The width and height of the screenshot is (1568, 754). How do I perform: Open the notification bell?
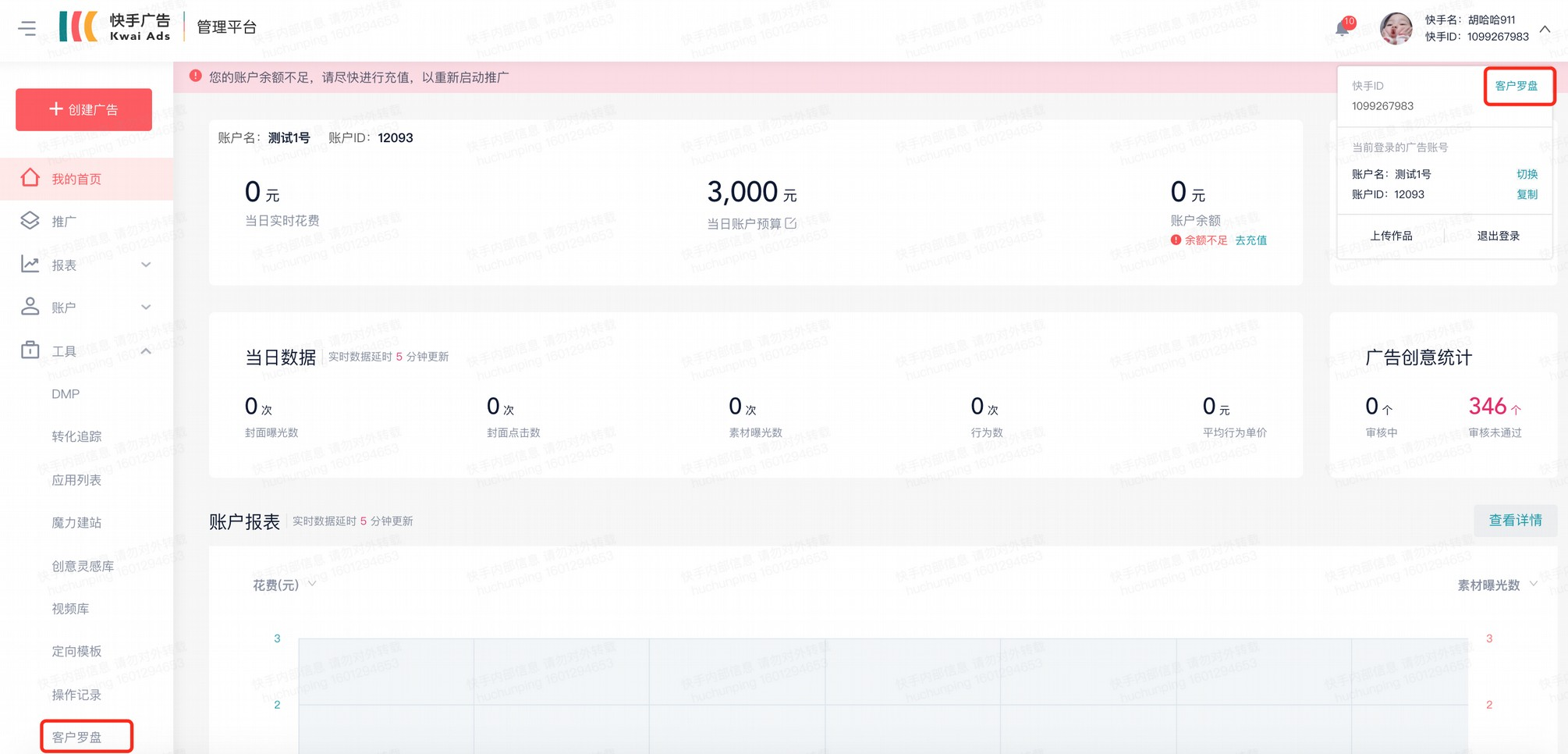1342,29
